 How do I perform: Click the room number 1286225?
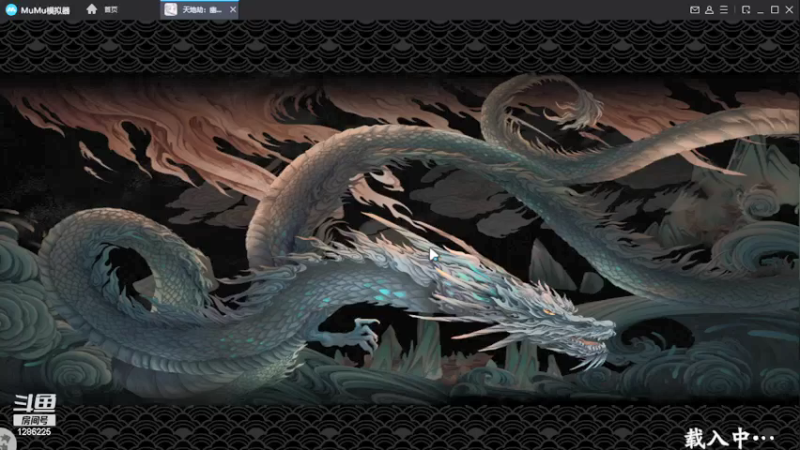pyautogui.click(x=34, y=432)
